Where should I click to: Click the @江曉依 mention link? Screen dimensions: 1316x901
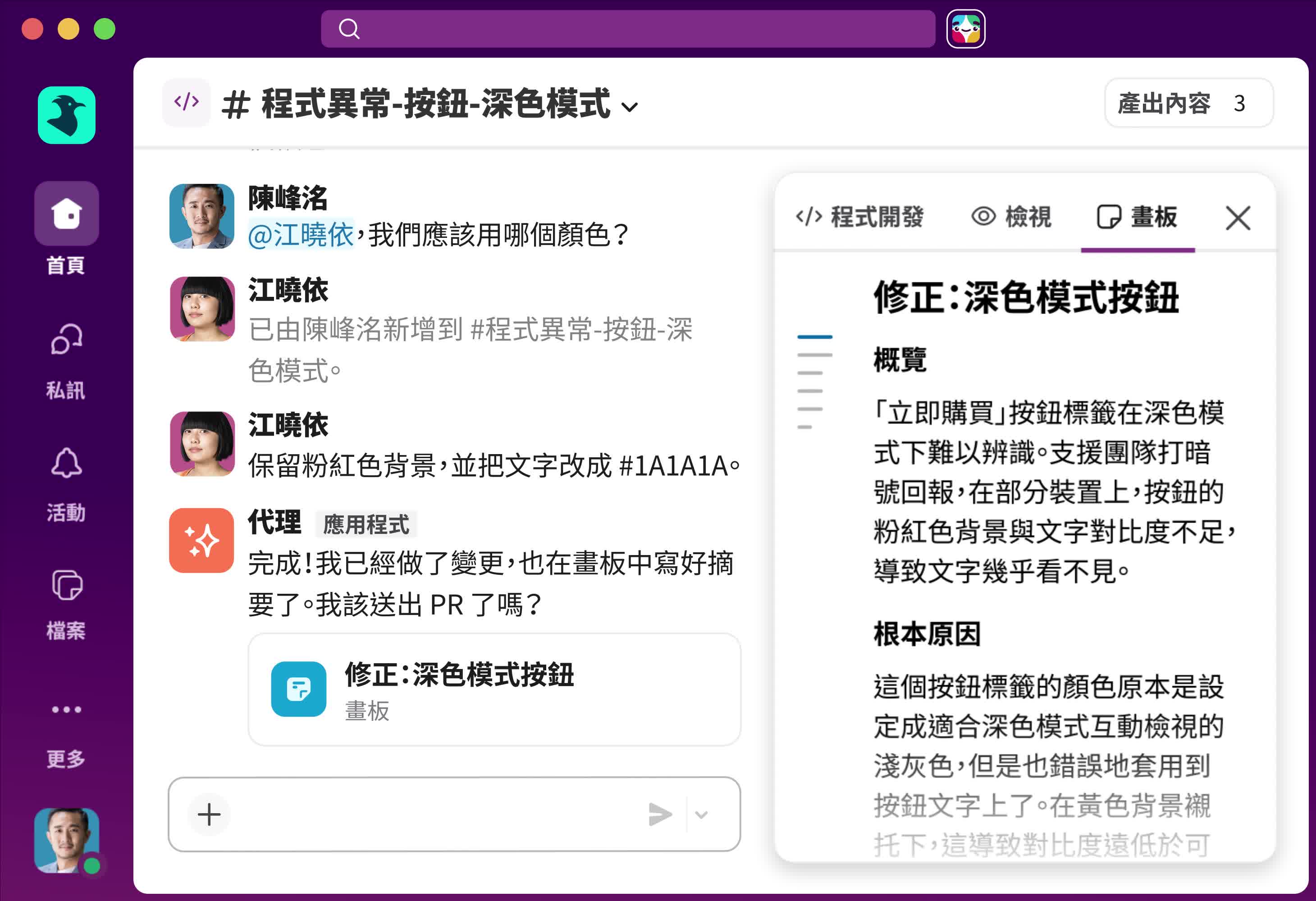click(301, 235)
